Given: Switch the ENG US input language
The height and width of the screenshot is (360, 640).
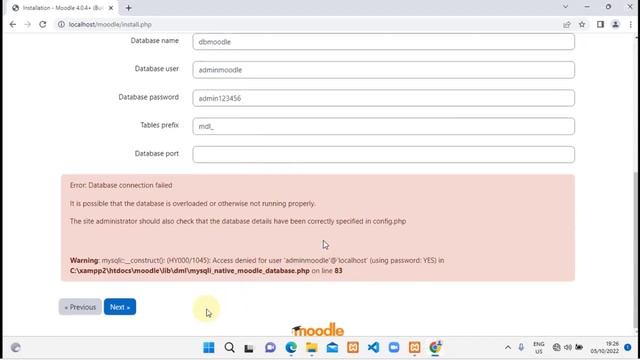Looking at the screenshot, I should (539, 348).
